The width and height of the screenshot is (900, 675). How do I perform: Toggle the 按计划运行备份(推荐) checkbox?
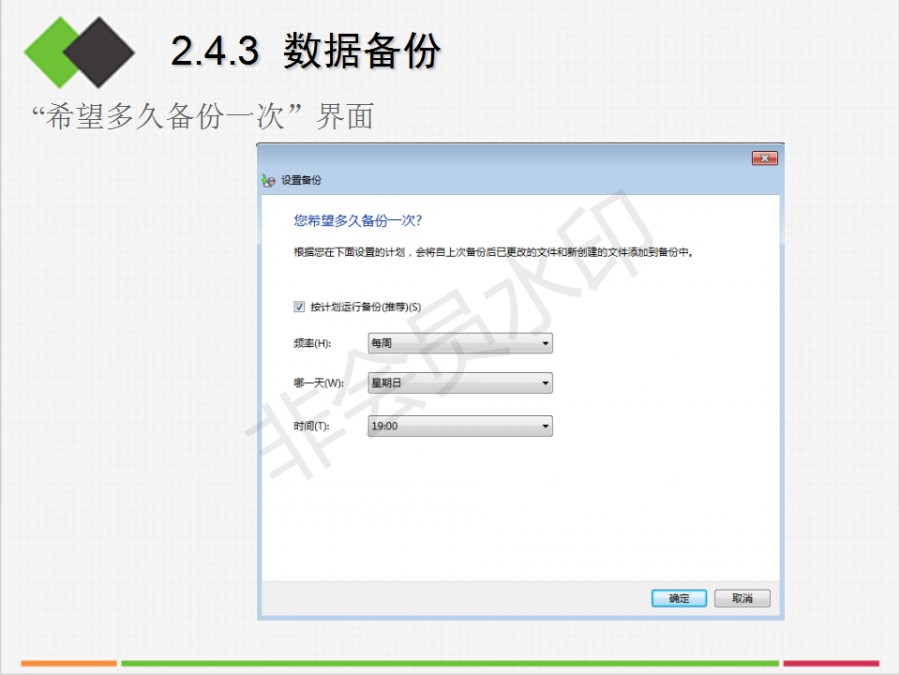tap(299, 307)
